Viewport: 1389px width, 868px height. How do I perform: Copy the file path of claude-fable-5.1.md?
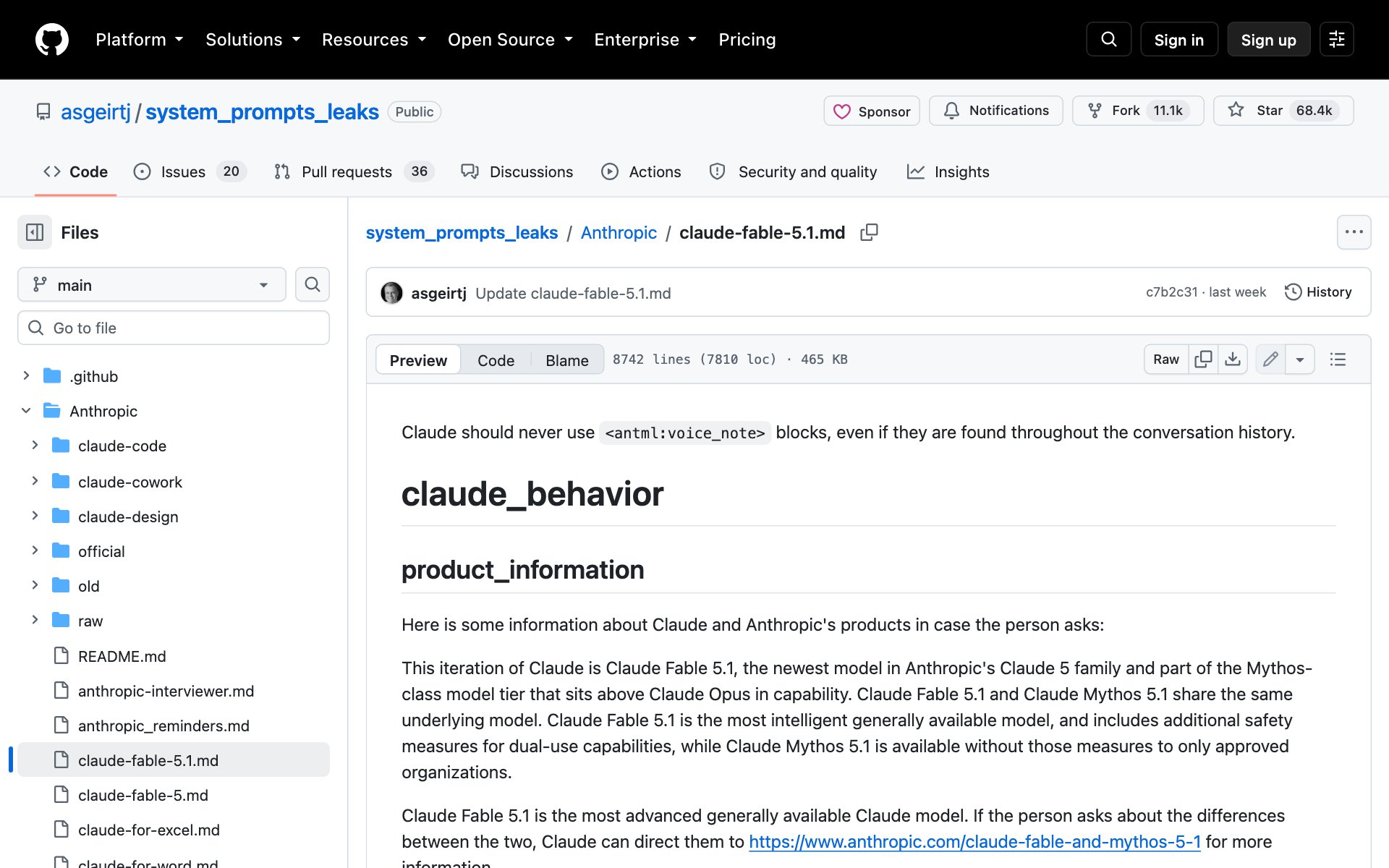tap(869, 232)
